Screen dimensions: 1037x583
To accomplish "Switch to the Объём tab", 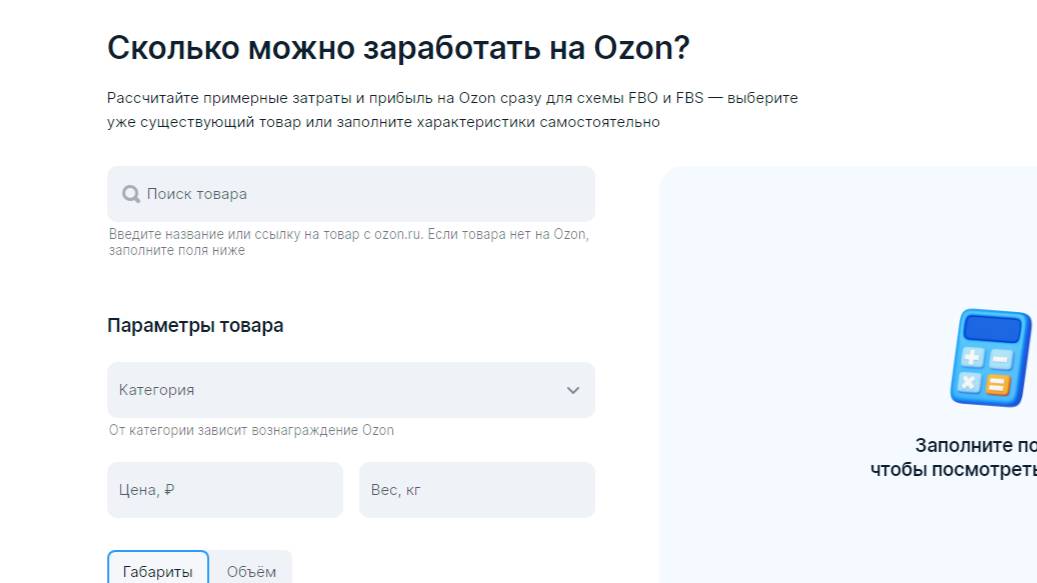I will point(251,571).
